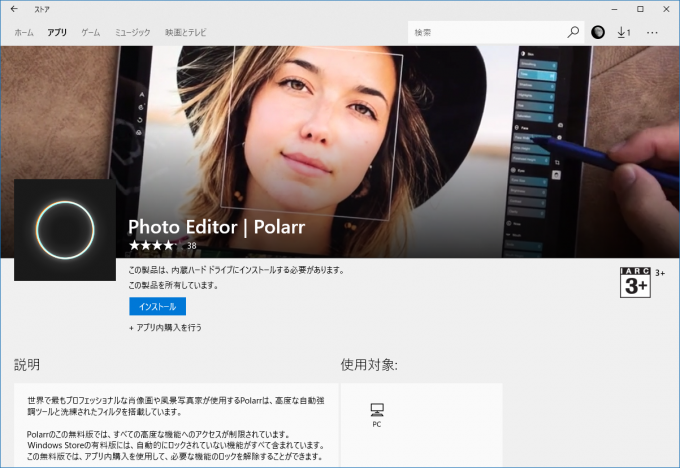This screenshot has width=680, height=468.
Task: Go back with the arrow icon
Action: (14, 9)
